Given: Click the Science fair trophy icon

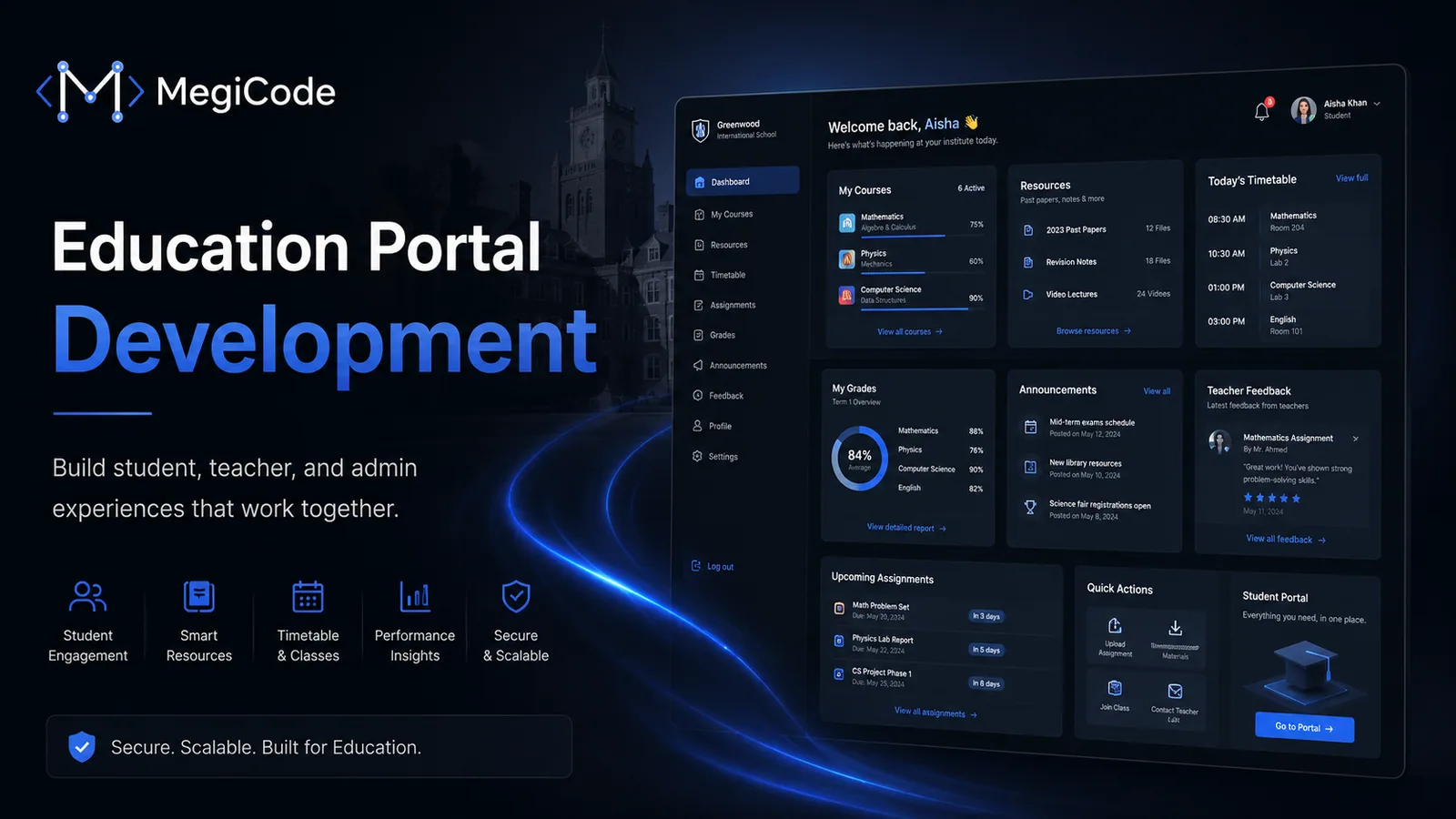Looking at the screenshot, I should click(x=1030, y=508).
